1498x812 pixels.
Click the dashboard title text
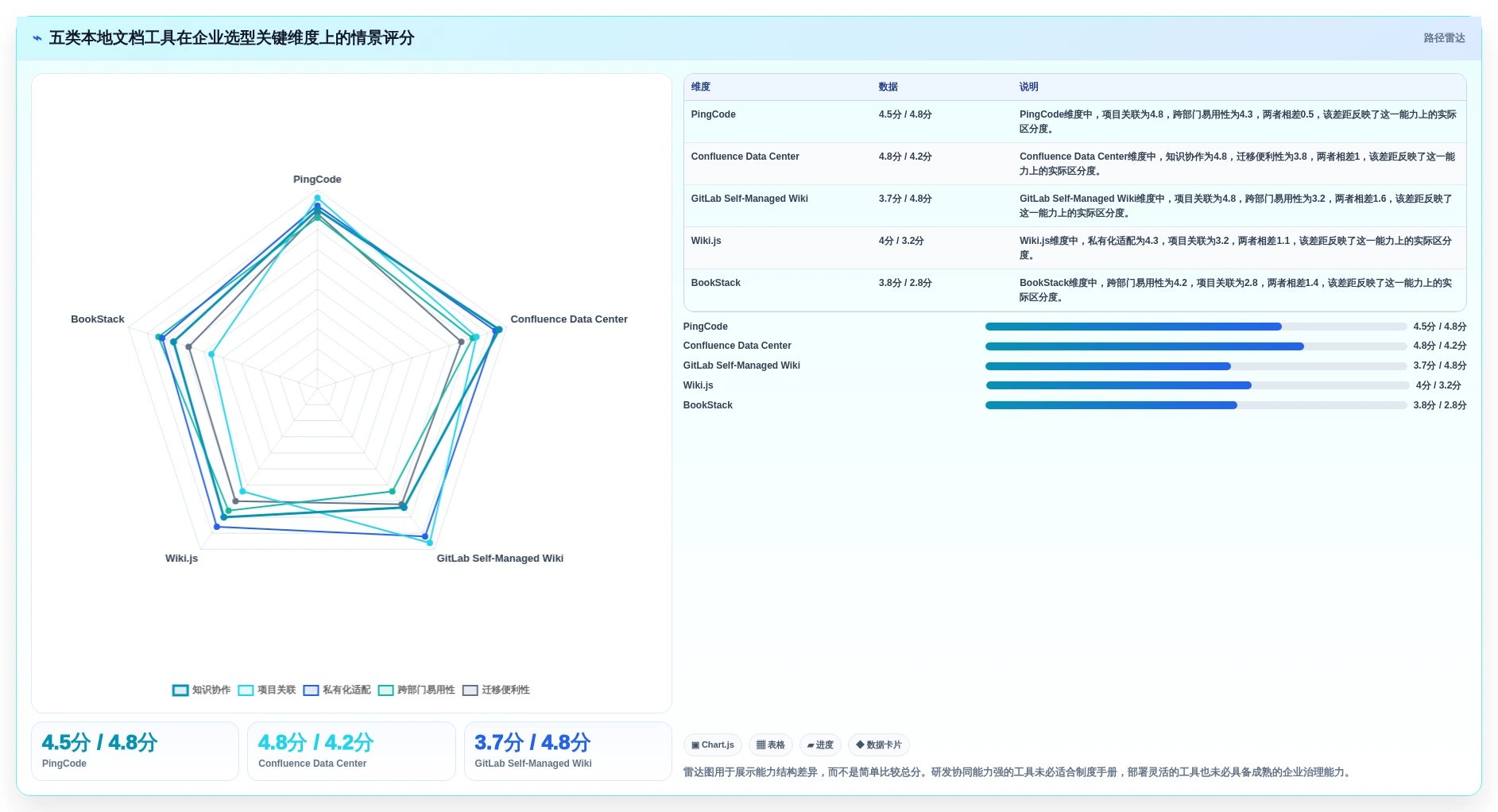(x=231, y=38)
